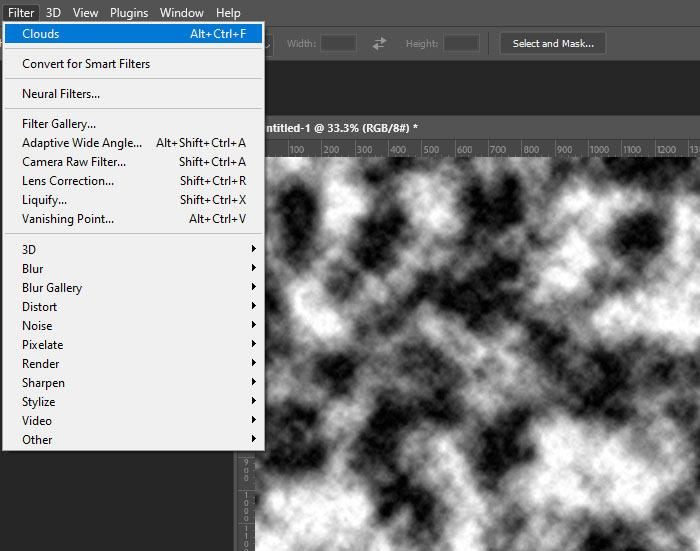Screen dimensions: 700x551
Task: Open the Window menu
Action: 181,13
